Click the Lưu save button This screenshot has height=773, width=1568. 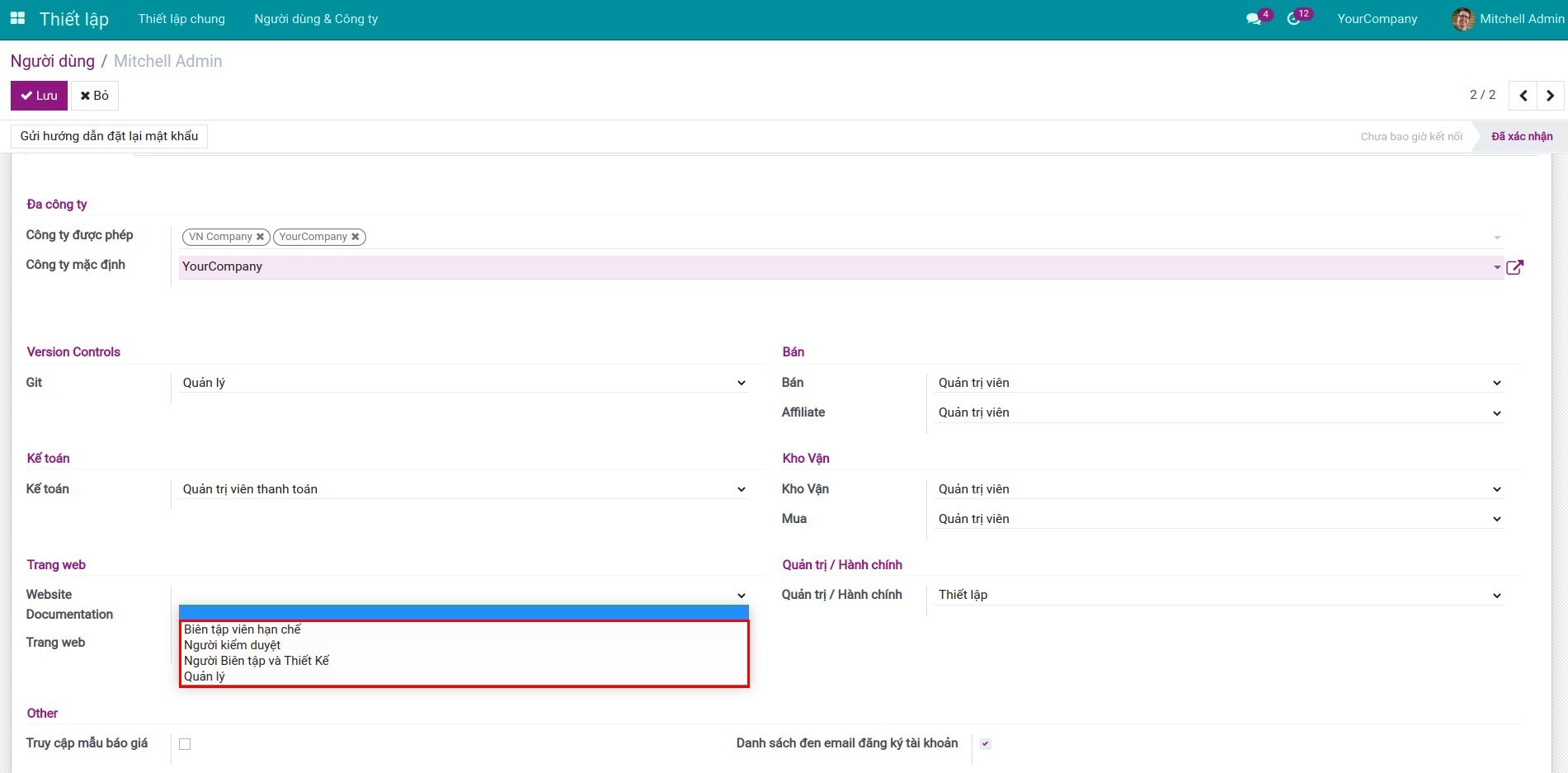coord(39,96)
